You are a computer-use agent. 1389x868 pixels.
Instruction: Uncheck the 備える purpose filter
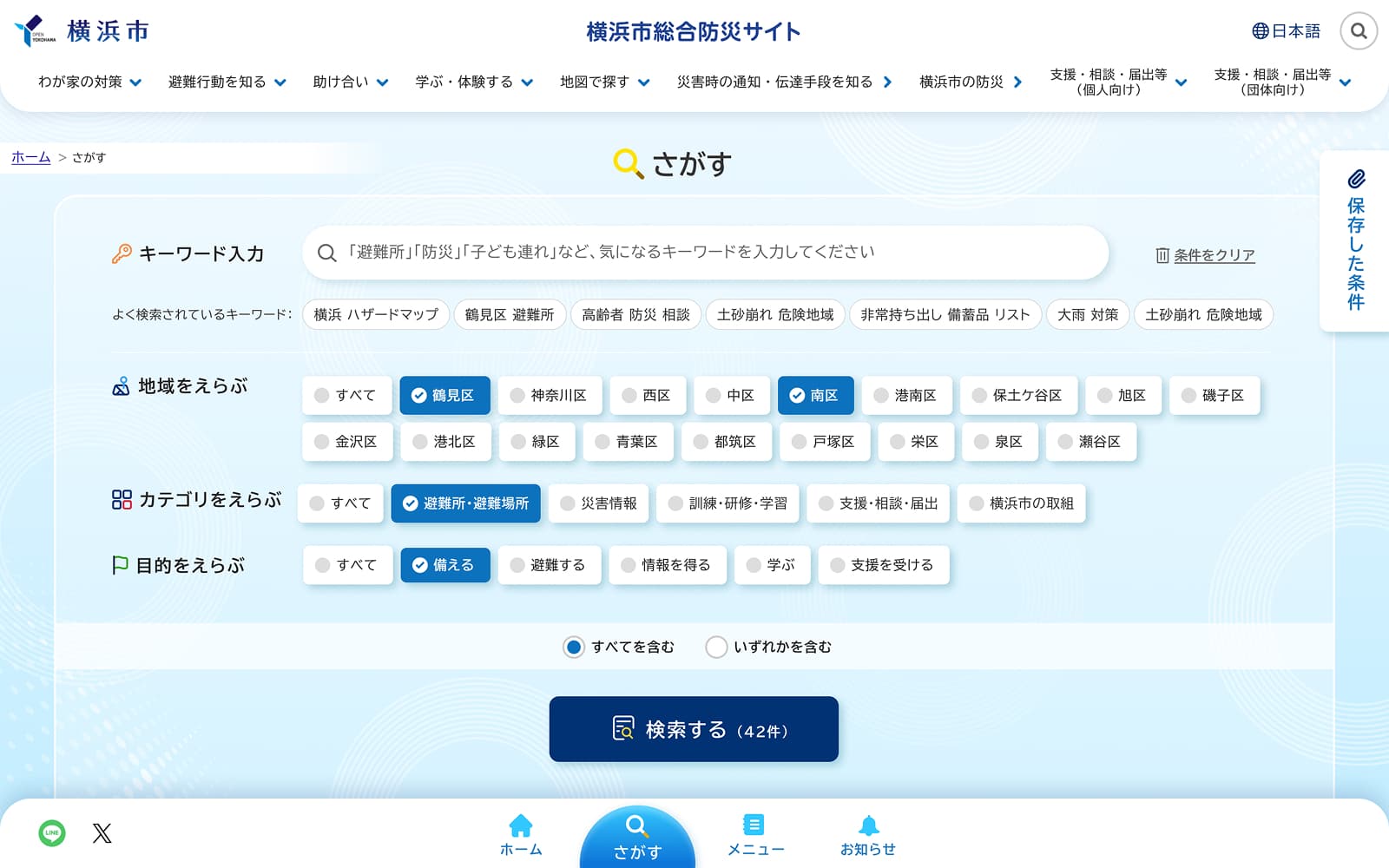pos(445,565)
